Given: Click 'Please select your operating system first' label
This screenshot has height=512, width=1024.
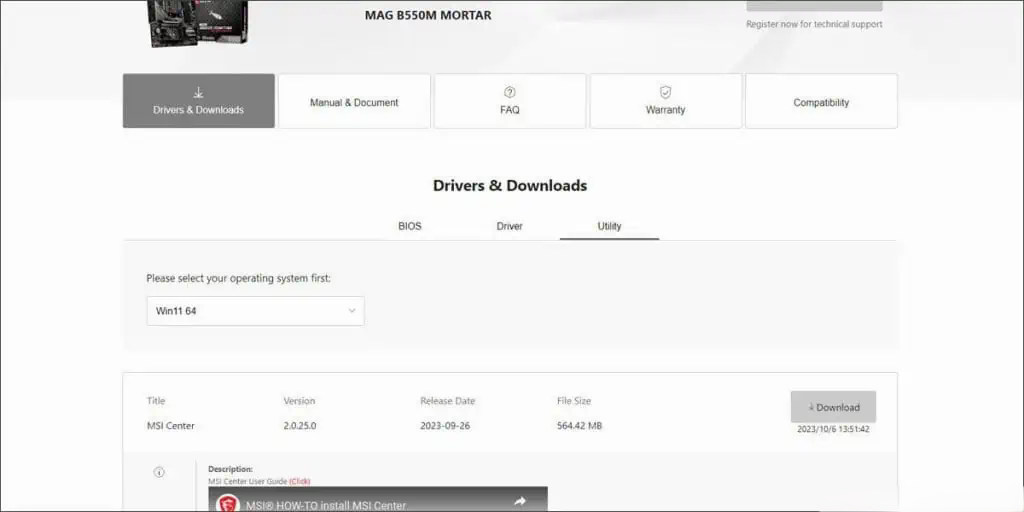Looking at the screenshot, I should pyautogui.click(x=238, y=278).
